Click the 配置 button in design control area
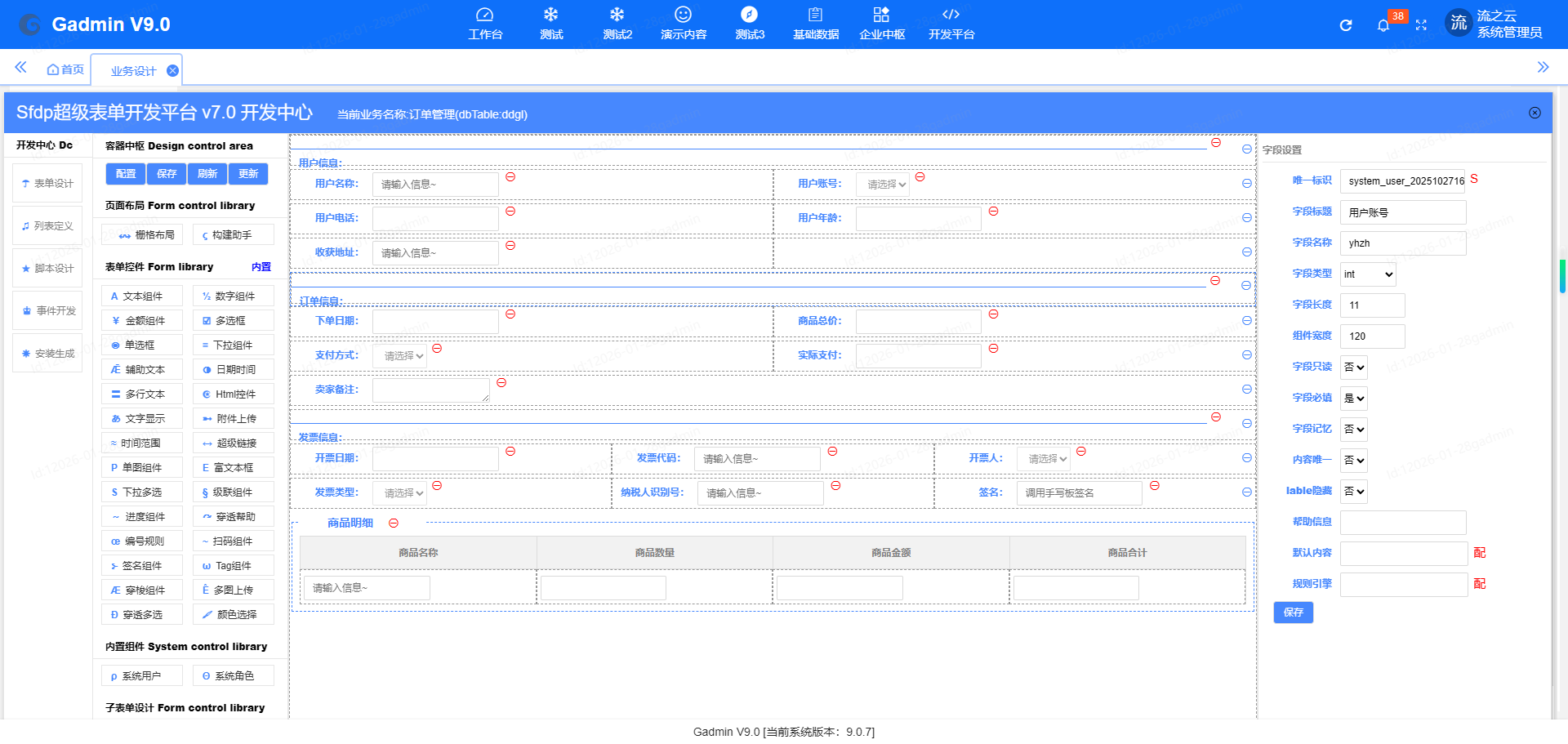This screenshot has width=1568, height=744. point(126,174)
